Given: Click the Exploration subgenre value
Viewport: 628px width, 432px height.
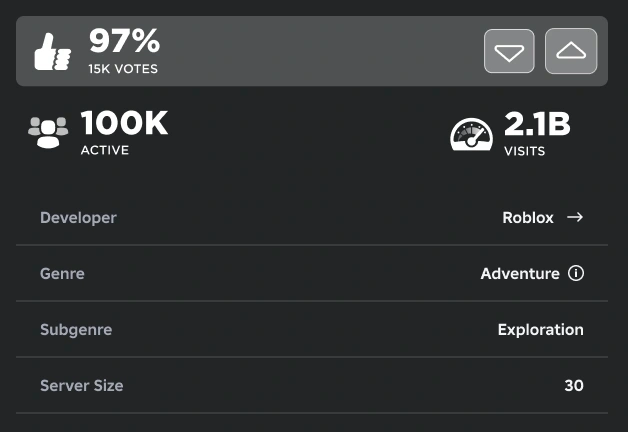Looking at the screenshot, I should [x=540, y=330].
